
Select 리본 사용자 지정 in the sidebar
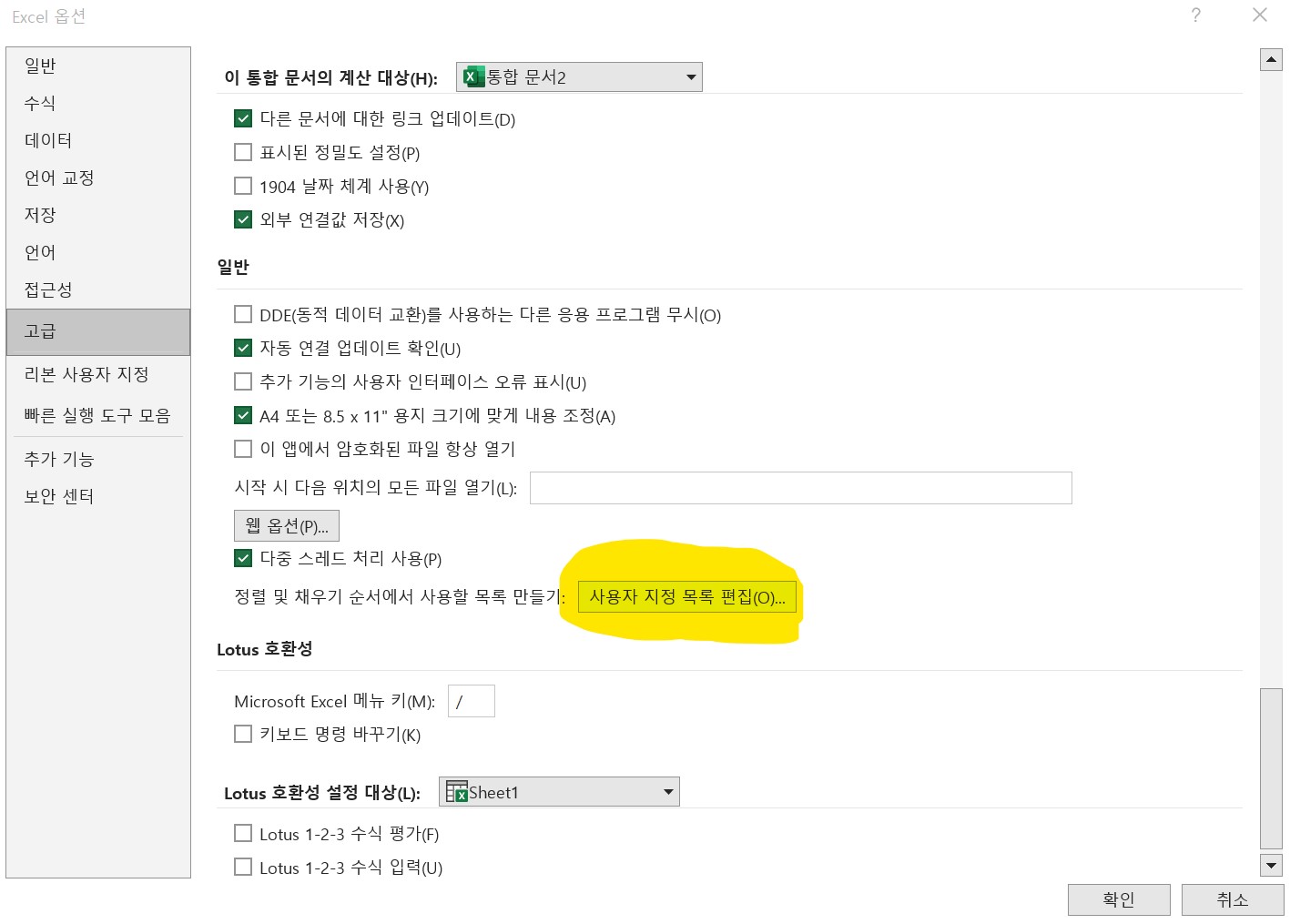tap(86, 373)
